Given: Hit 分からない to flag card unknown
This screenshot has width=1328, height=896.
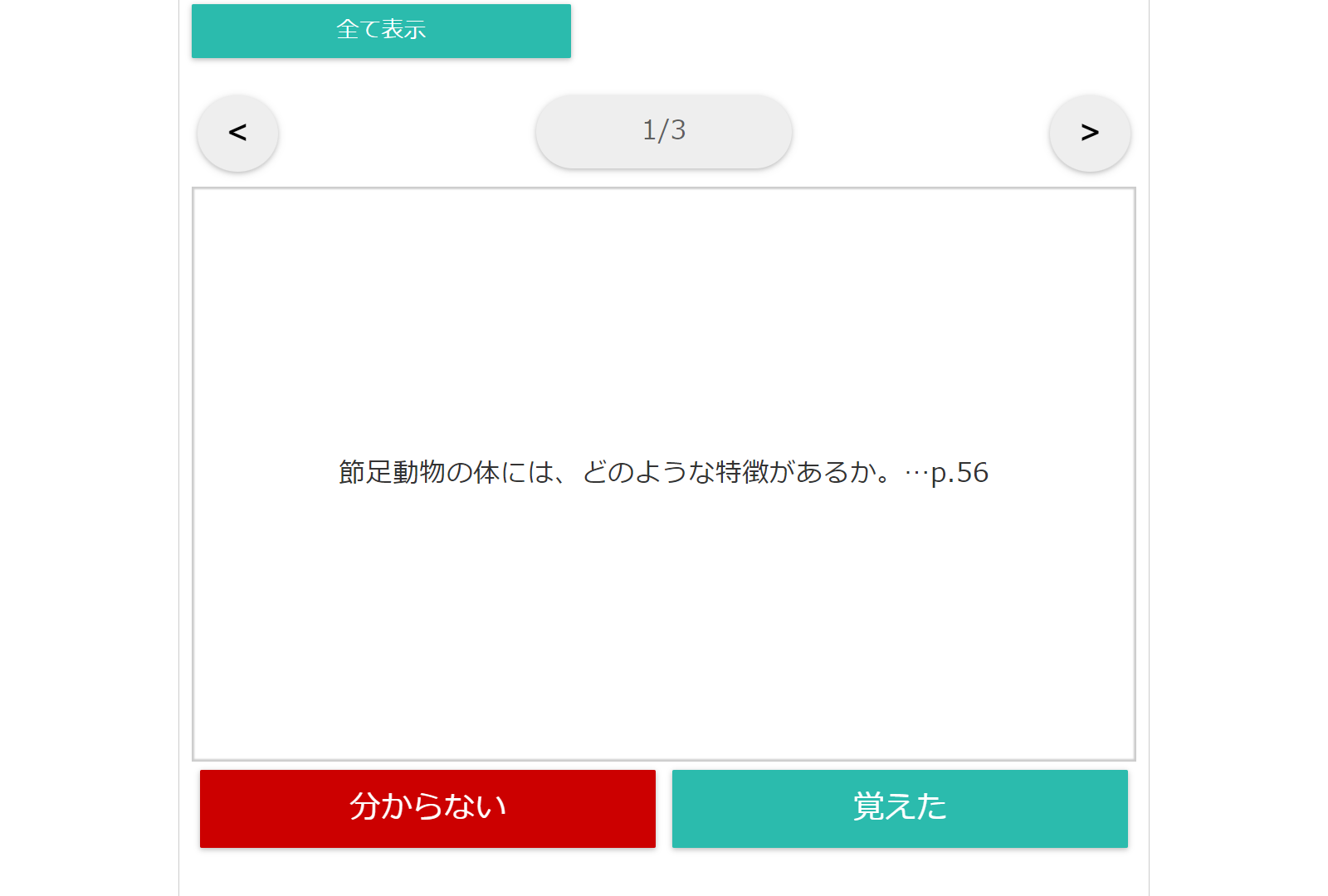Looking at the screenshot, I should [x=427, y=808].
